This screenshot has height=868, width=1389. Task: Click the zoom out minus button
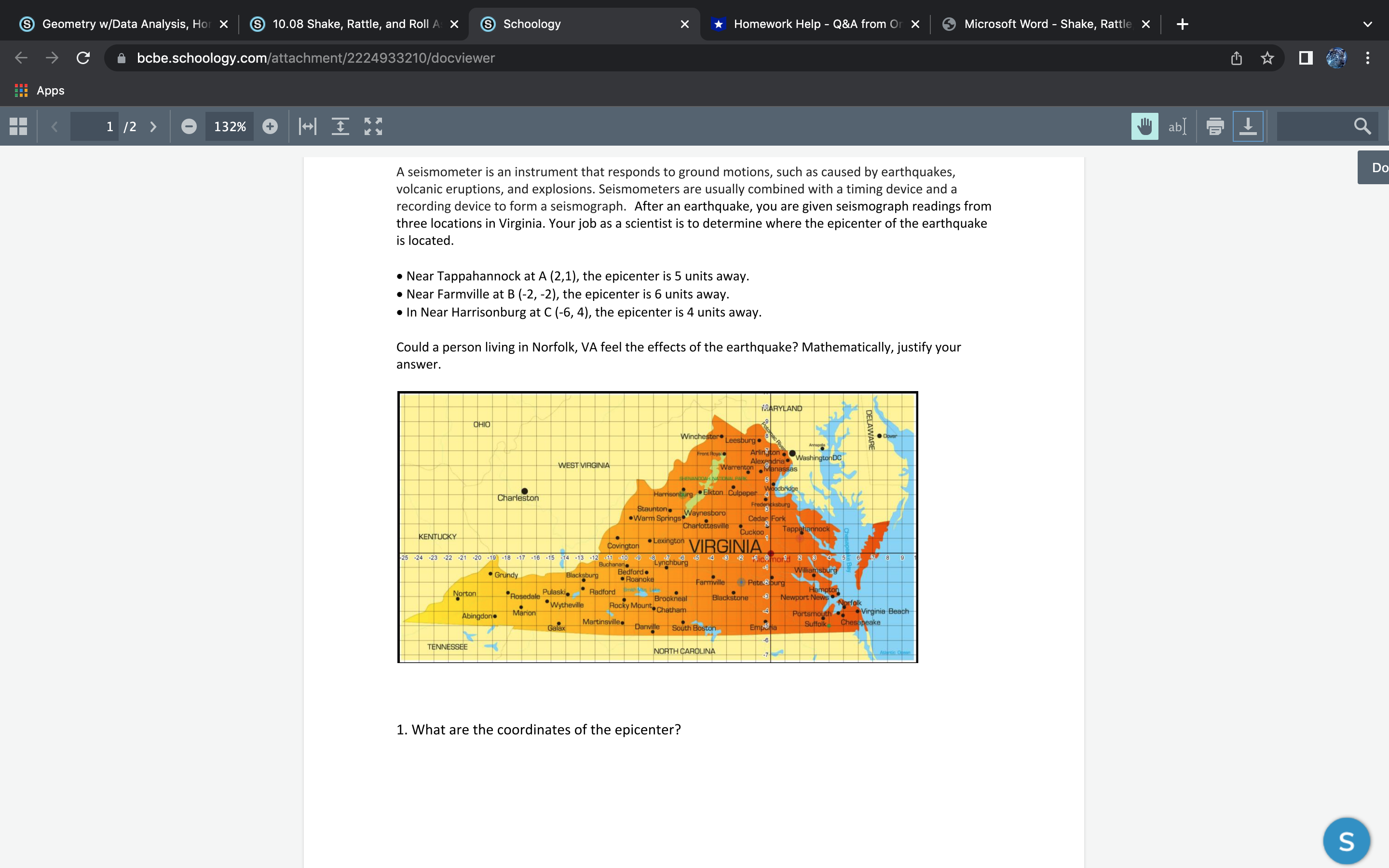click(189, 126)
